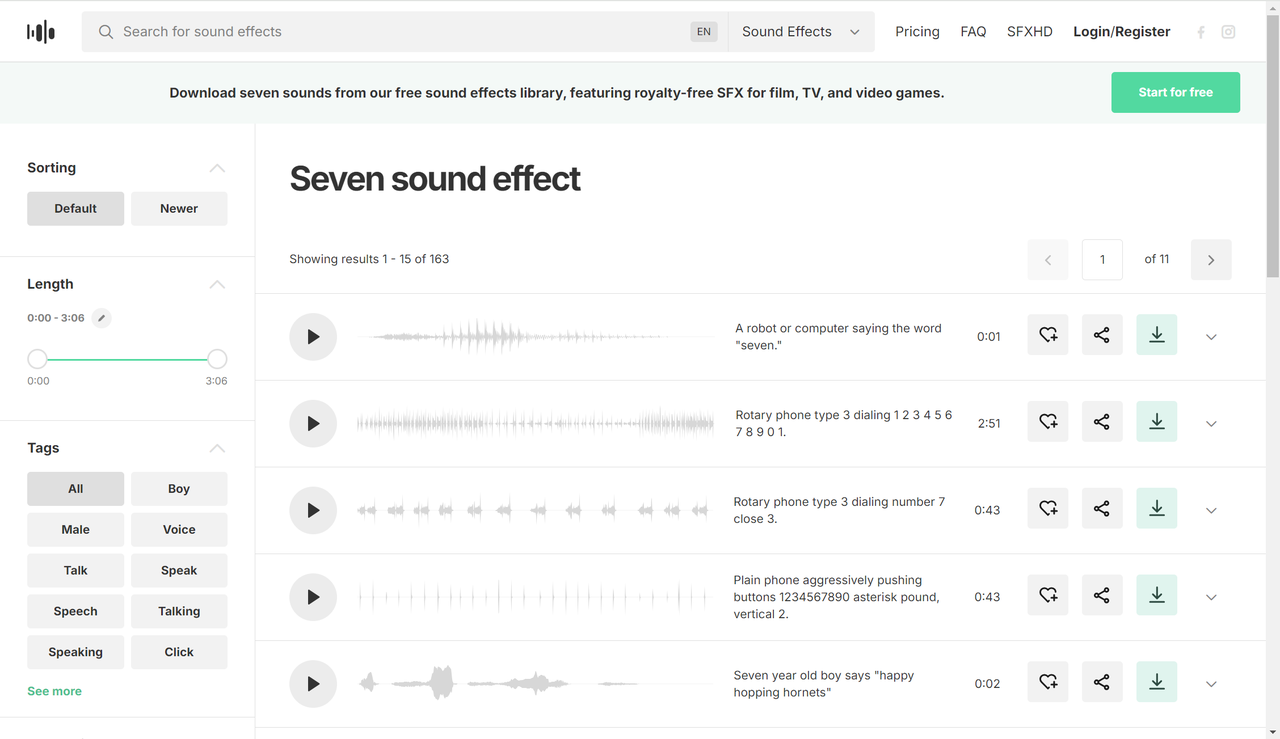This screenshot has width=1280, height=739.
Task: Collapse the Tags filter section
Action: pos(217,448)
